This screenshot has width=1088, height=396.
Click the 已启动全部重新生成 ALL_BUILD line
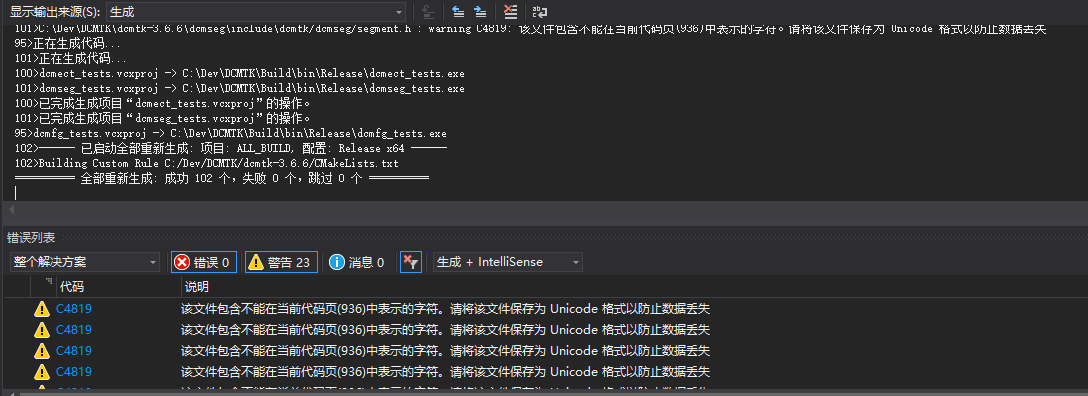[x=230, y=148]
